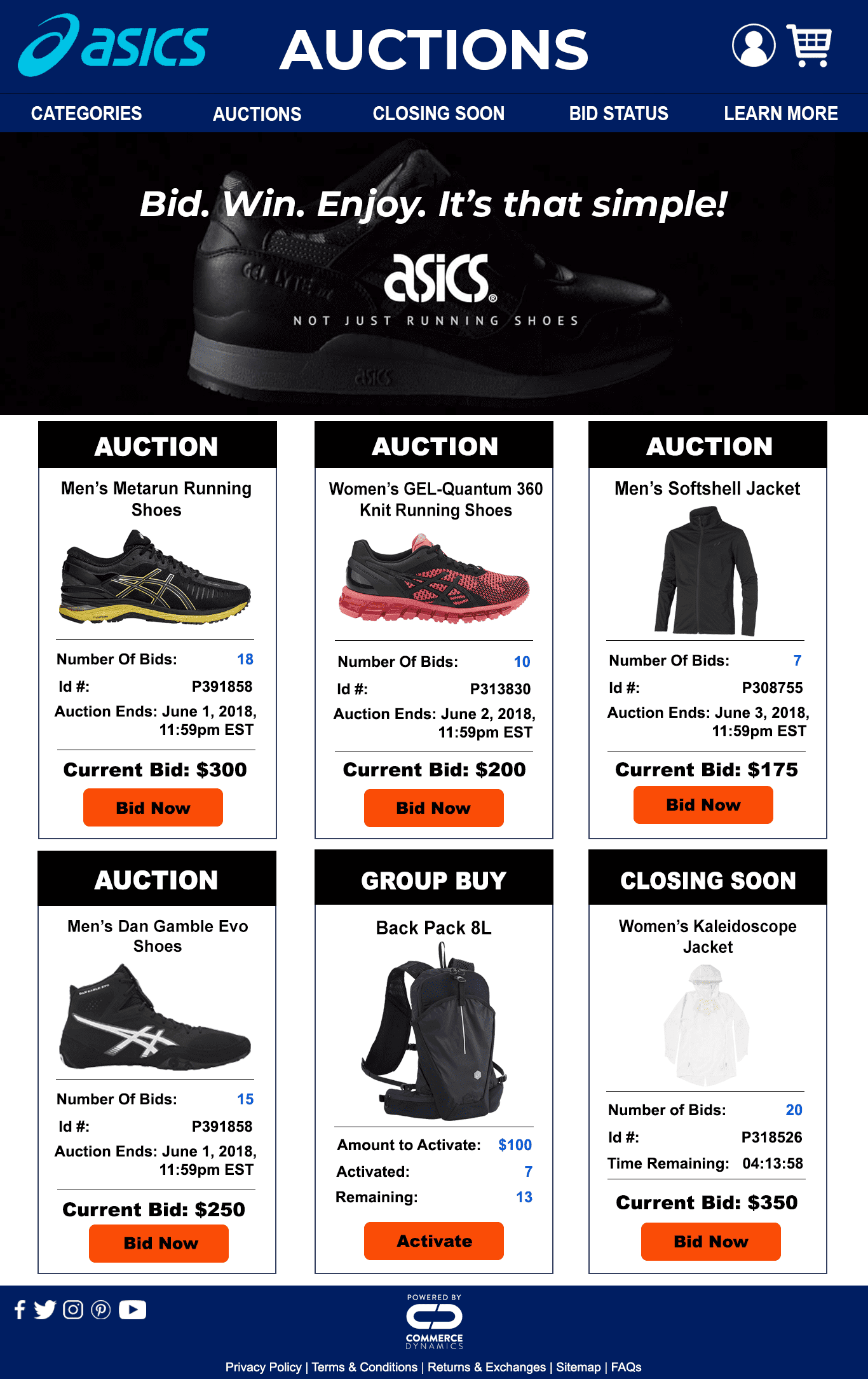
Task: Open the CATEGORIES menu item
Action: [86, 113]
